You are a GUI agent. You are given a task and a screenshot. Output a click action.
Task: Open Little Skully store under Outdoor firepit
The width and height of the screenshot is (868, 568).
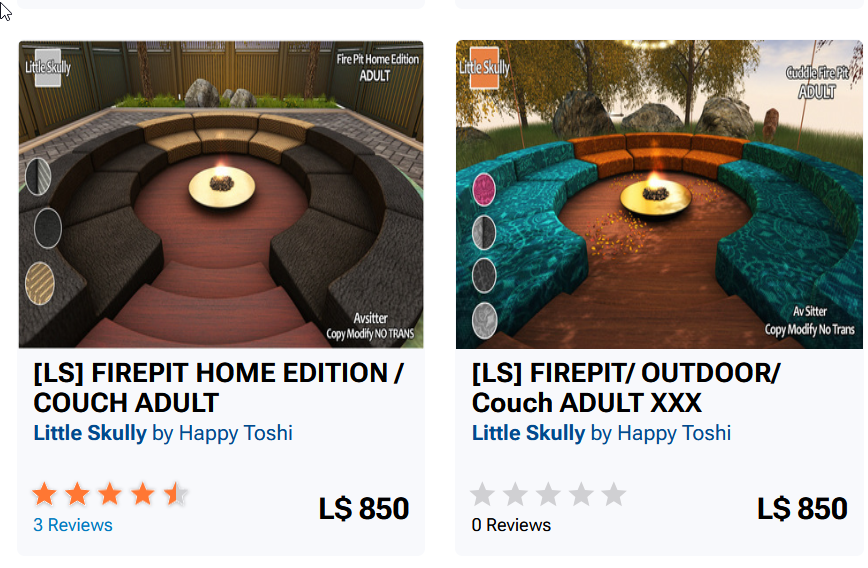528,433
